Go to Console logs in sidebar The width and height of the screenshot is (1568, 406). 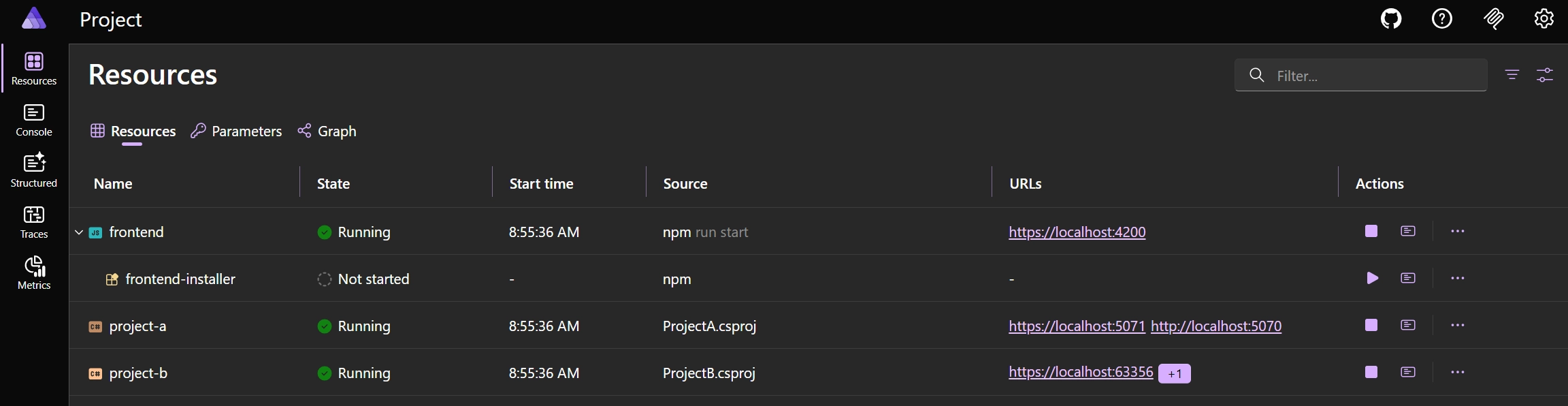pos(34,120)
